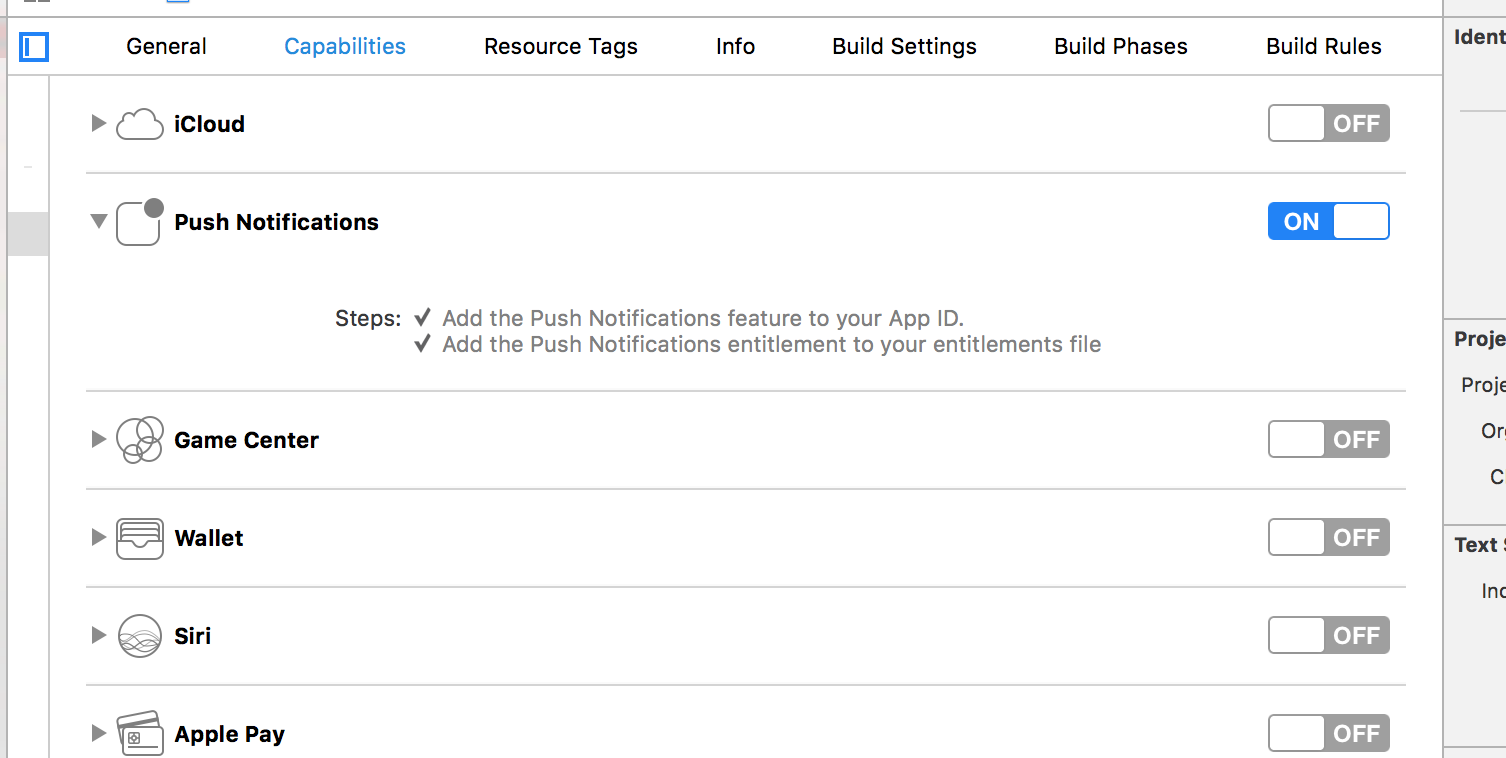Click the Wallet capability icon

[x=140, y=537]
